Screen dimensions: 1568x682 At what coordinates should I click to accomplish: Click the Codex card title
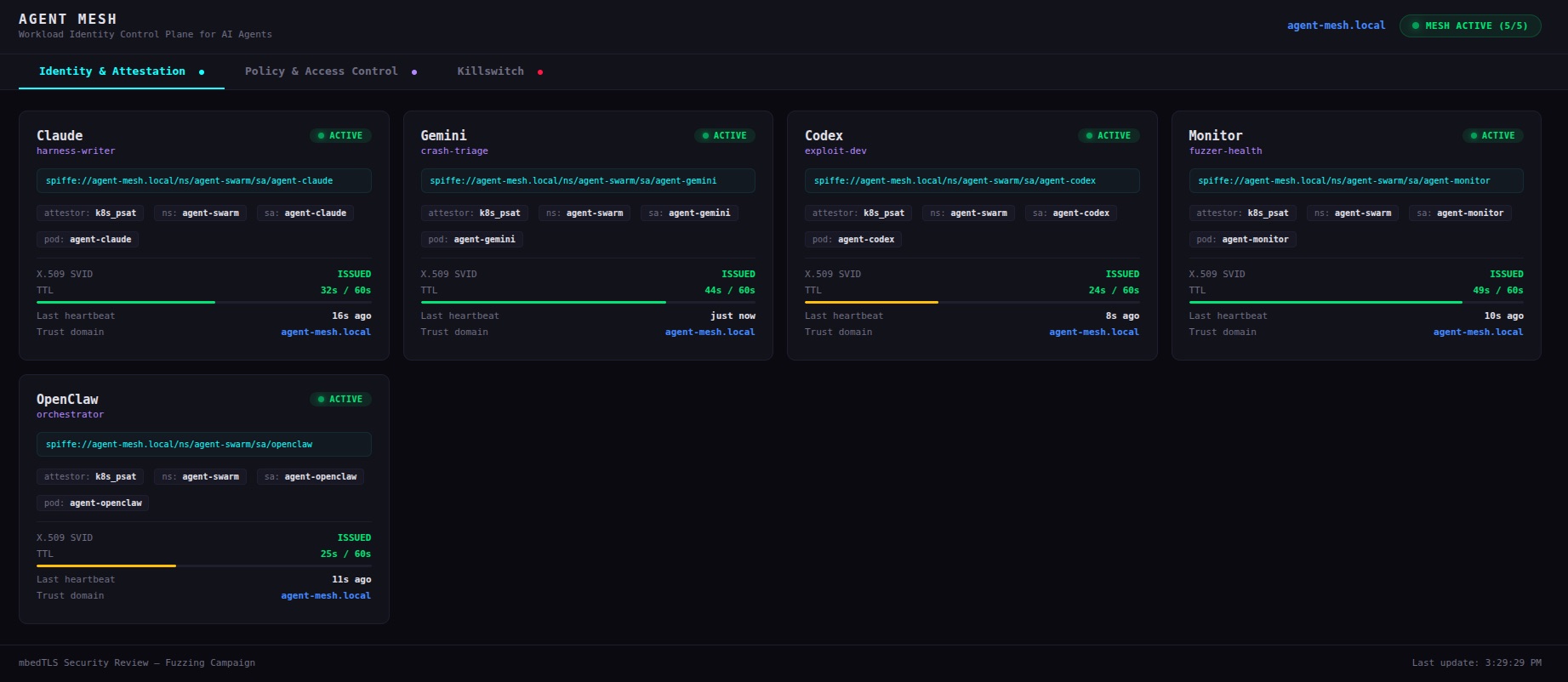[x=824, y=135]
